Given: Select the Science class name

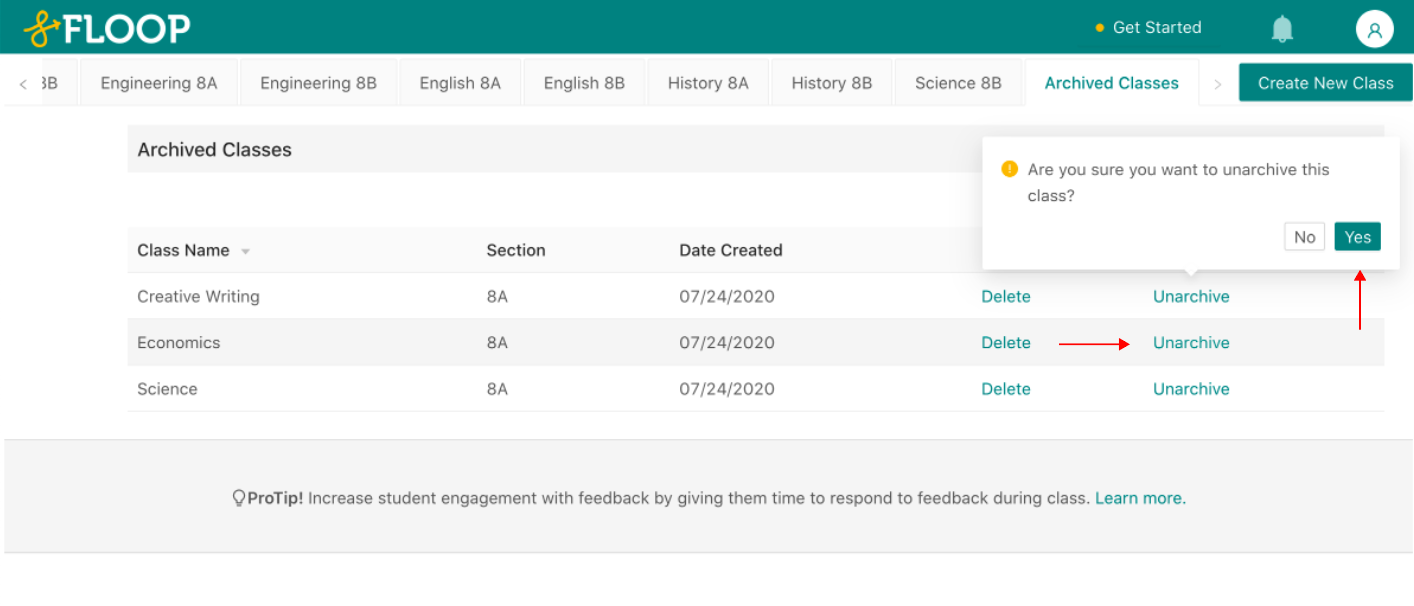Looking at the screenshot, I should click(167, 389).
